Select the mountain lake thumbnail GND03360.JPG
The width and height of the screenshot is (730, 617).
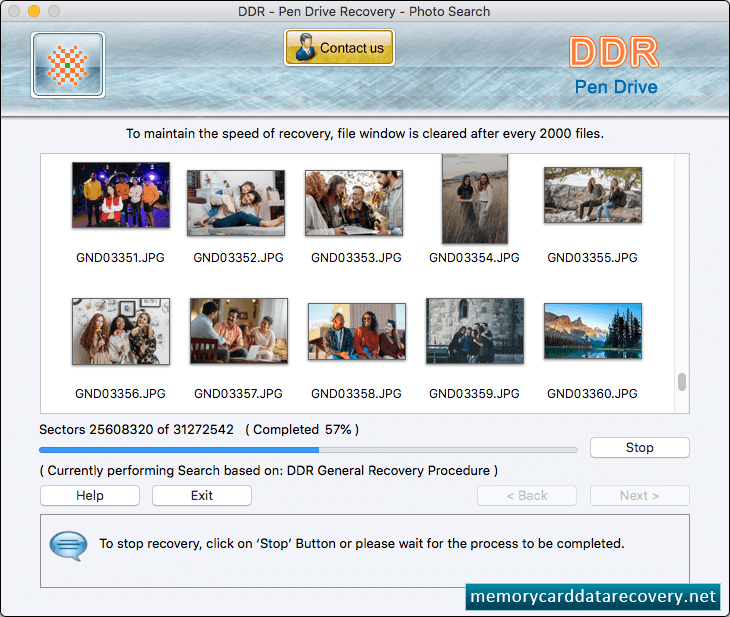click(593, 331)
